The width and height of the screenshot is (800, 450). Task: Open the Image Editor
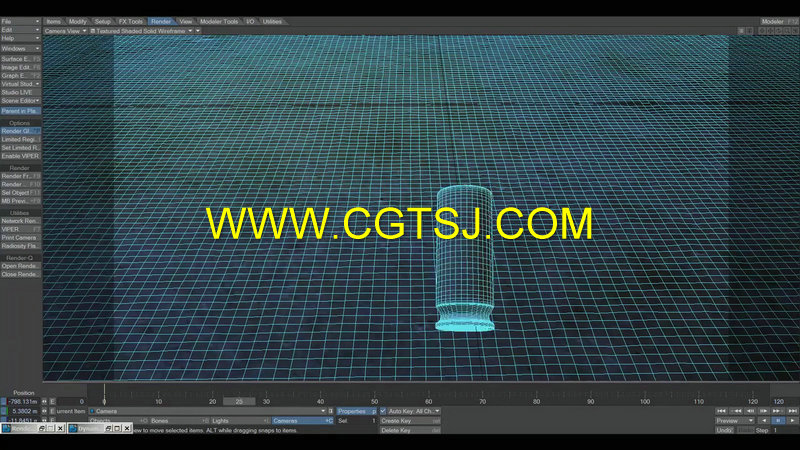(x=20, y=67)
